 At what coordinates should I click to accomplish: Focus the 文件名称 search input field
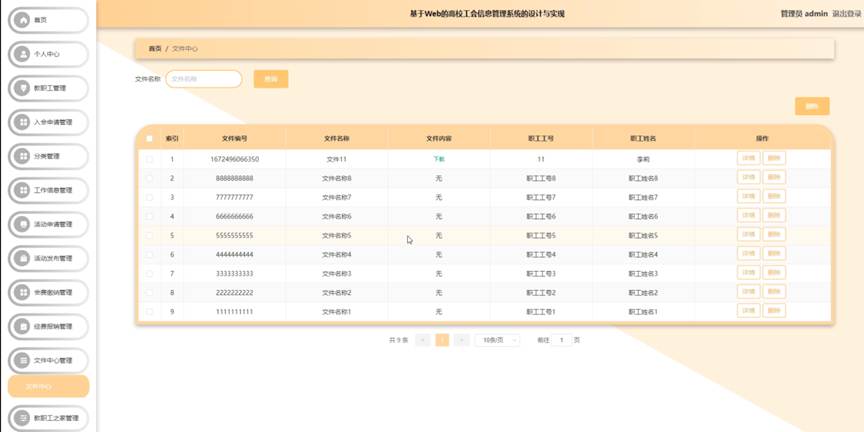click(204, 79)
